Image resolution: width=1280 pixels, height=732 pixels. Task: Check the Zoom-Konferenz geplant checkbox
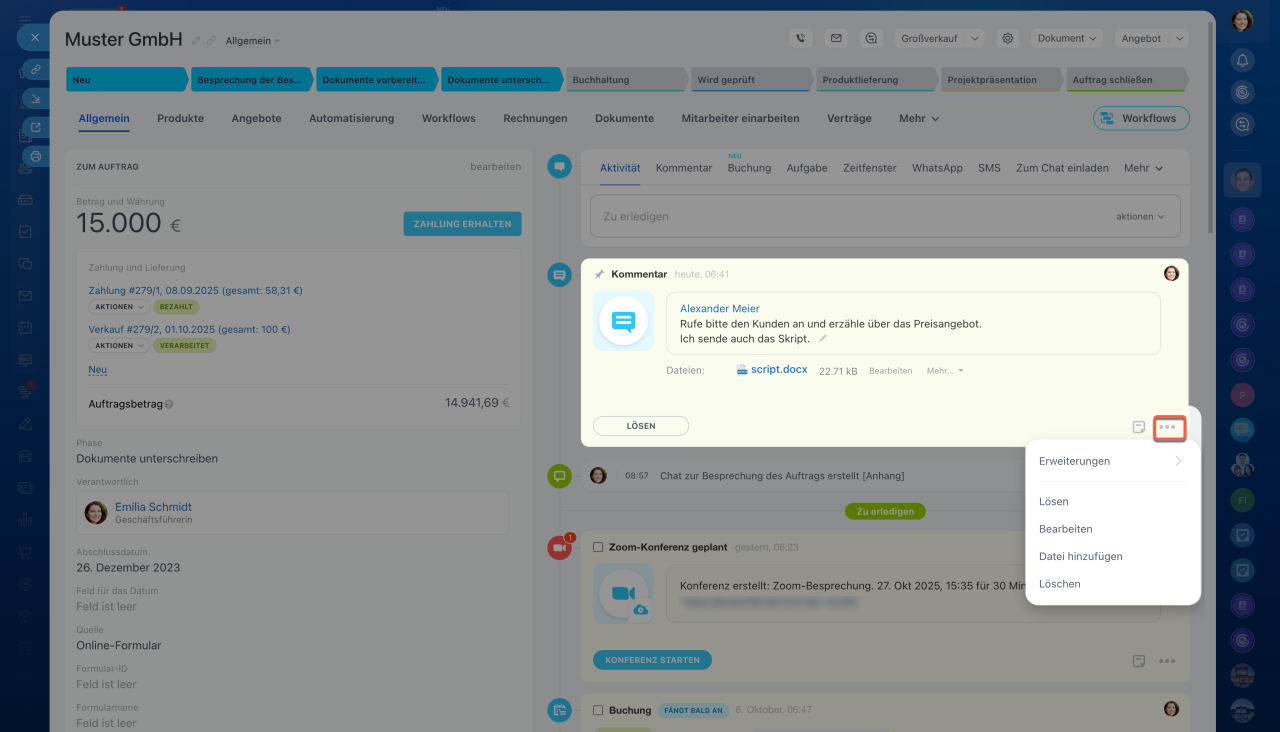(598, 547)
